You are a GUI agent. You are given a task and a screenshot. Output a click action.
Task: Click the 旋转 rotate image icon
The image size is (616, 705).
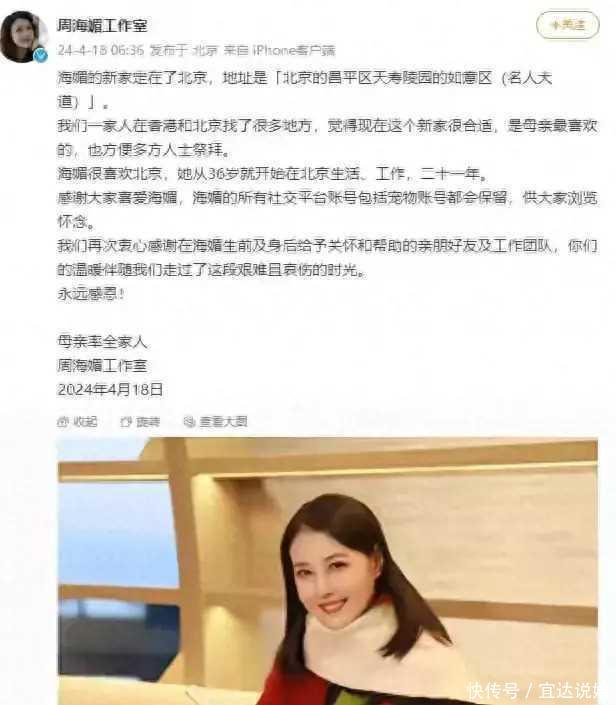(126, 421)
